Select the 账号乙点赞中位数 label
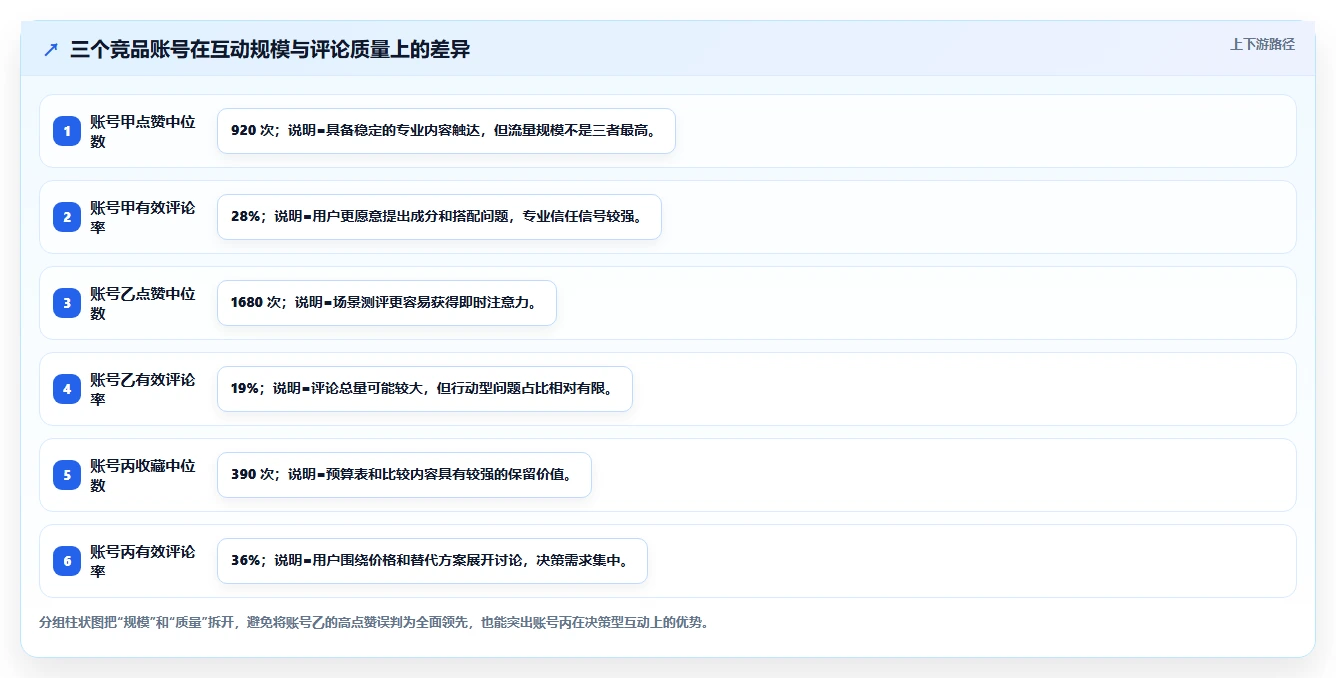The height and width of the screenshot is (678, 1336). click(143, 303)
